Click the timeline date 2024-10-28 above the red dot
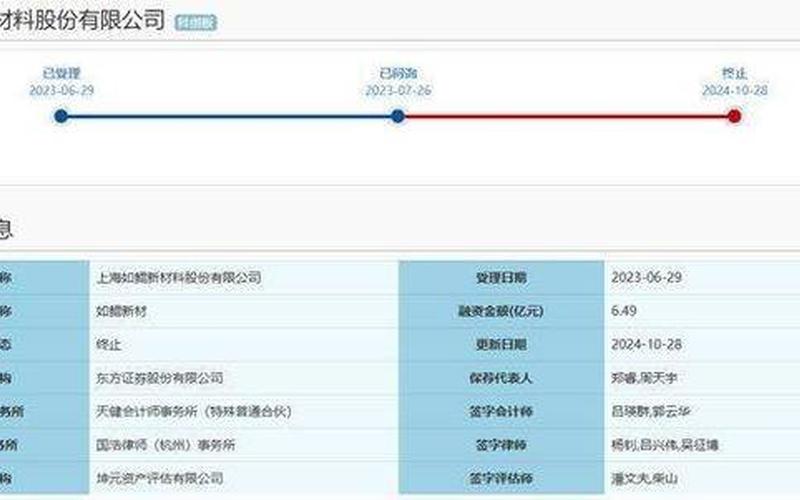 point(735,91)
